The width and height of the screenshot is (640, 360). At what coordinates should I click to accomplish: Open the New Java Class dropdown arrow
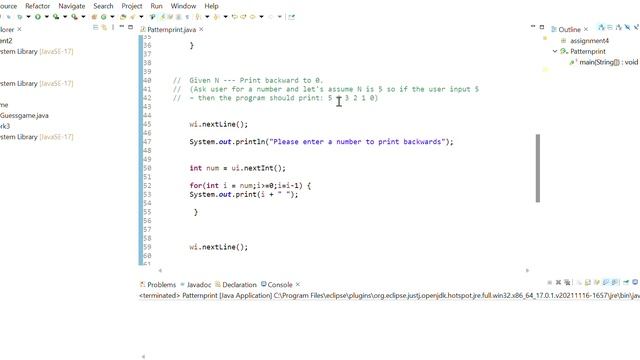[x=112, y=17]
